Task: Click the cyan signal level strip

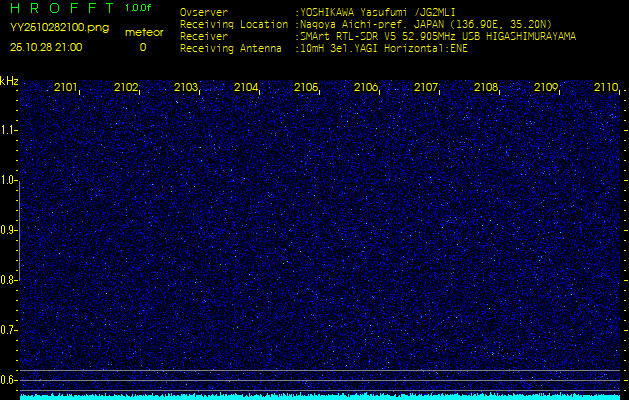Action: (x=320, y=396)
